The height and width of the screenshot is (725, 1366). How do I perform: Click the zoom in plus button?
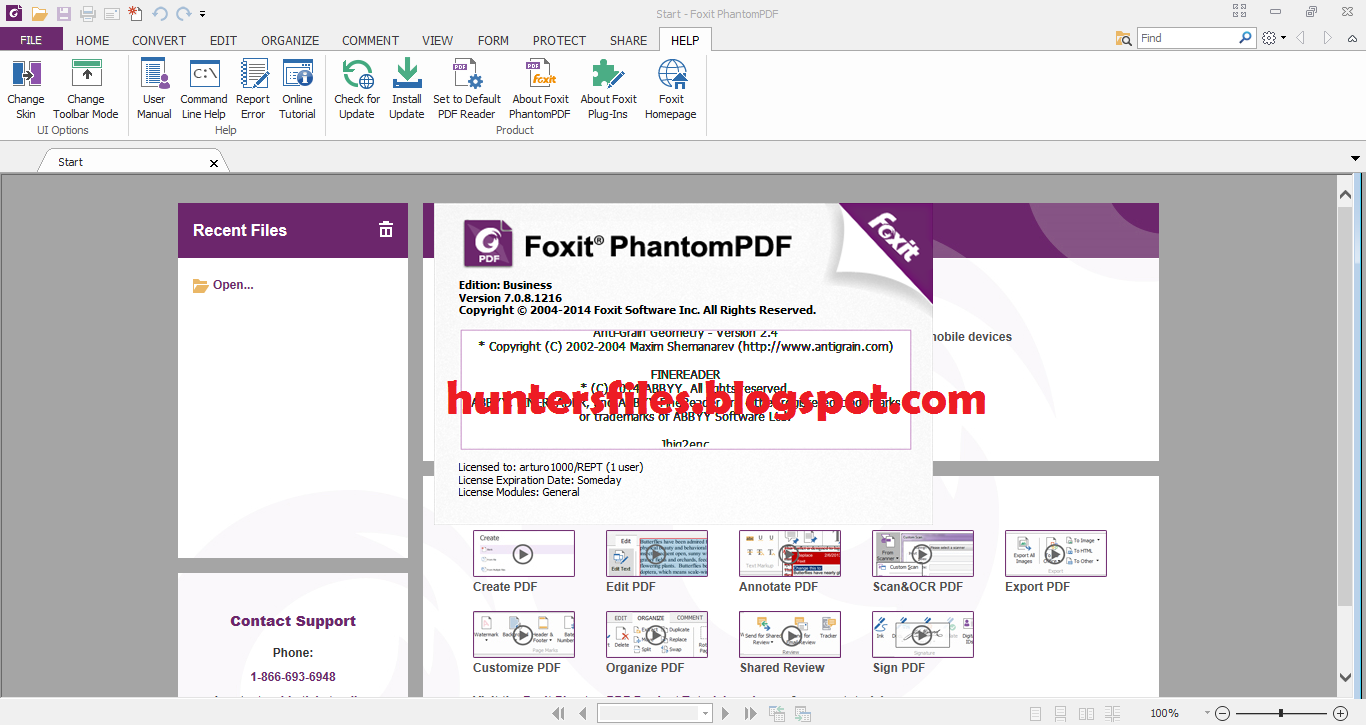tap(1339, 713)
